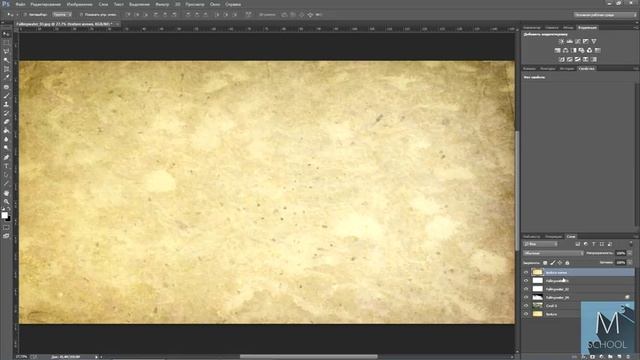The image size is (640, 360).
Task: Add a Black & White adjustment
Action: click(x=573, y=50)
